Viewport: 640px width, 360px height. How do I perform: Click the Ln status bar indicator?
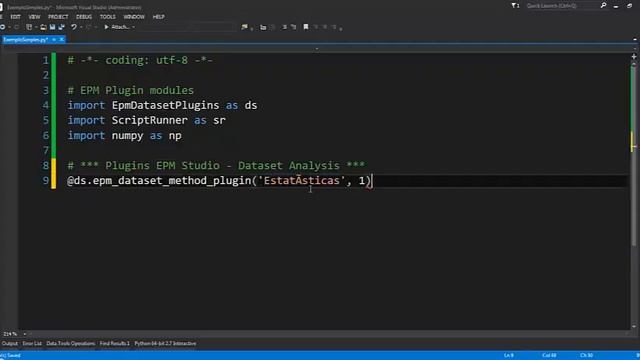pyautogui.click(x=509, y=356)
